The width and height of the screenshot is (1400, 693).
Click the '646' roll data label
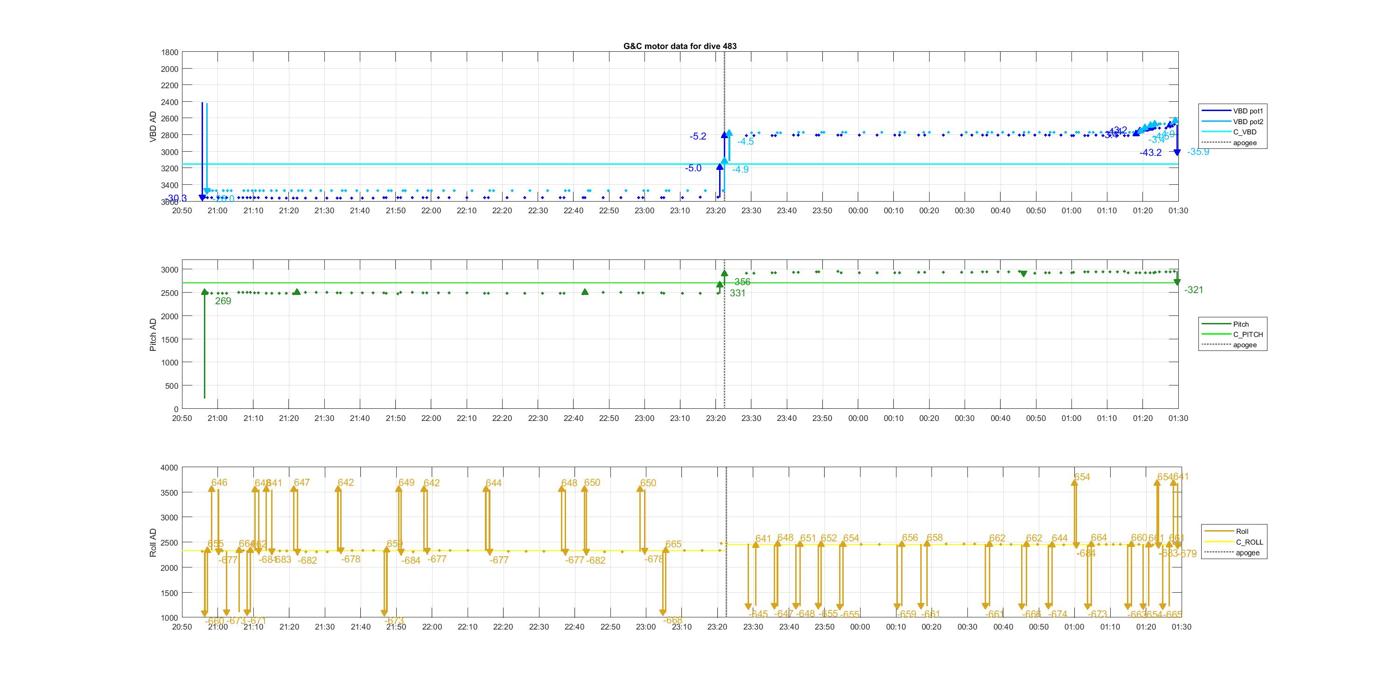tap(219, 483)
